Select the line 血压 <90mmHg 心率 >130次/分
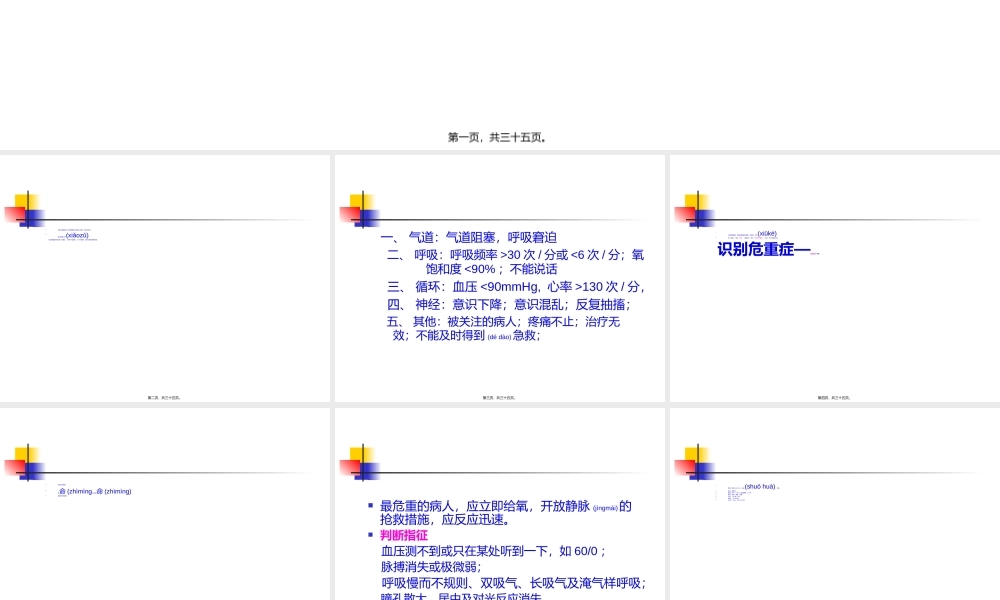 click(512, 286)
